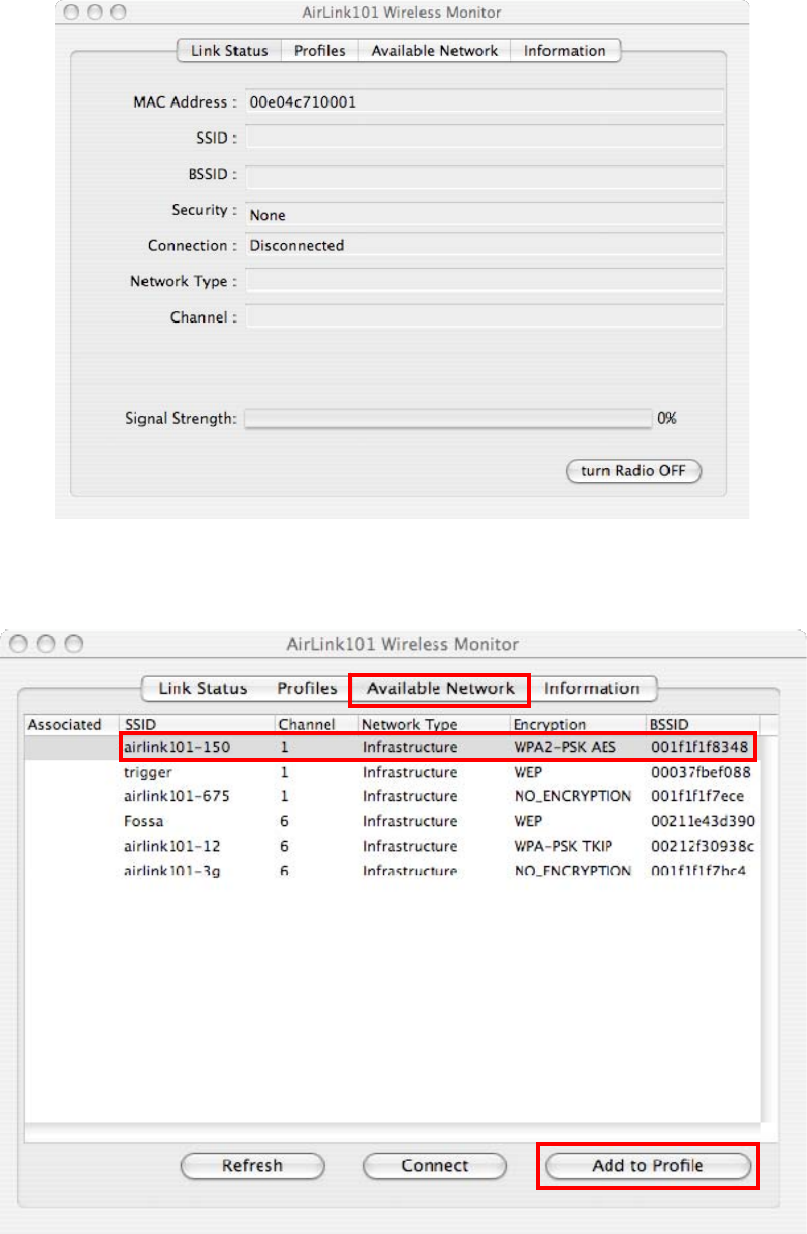
Task: Click NO_ENCRYPTION cell of airlink101-675
Action: pos(572,796)
